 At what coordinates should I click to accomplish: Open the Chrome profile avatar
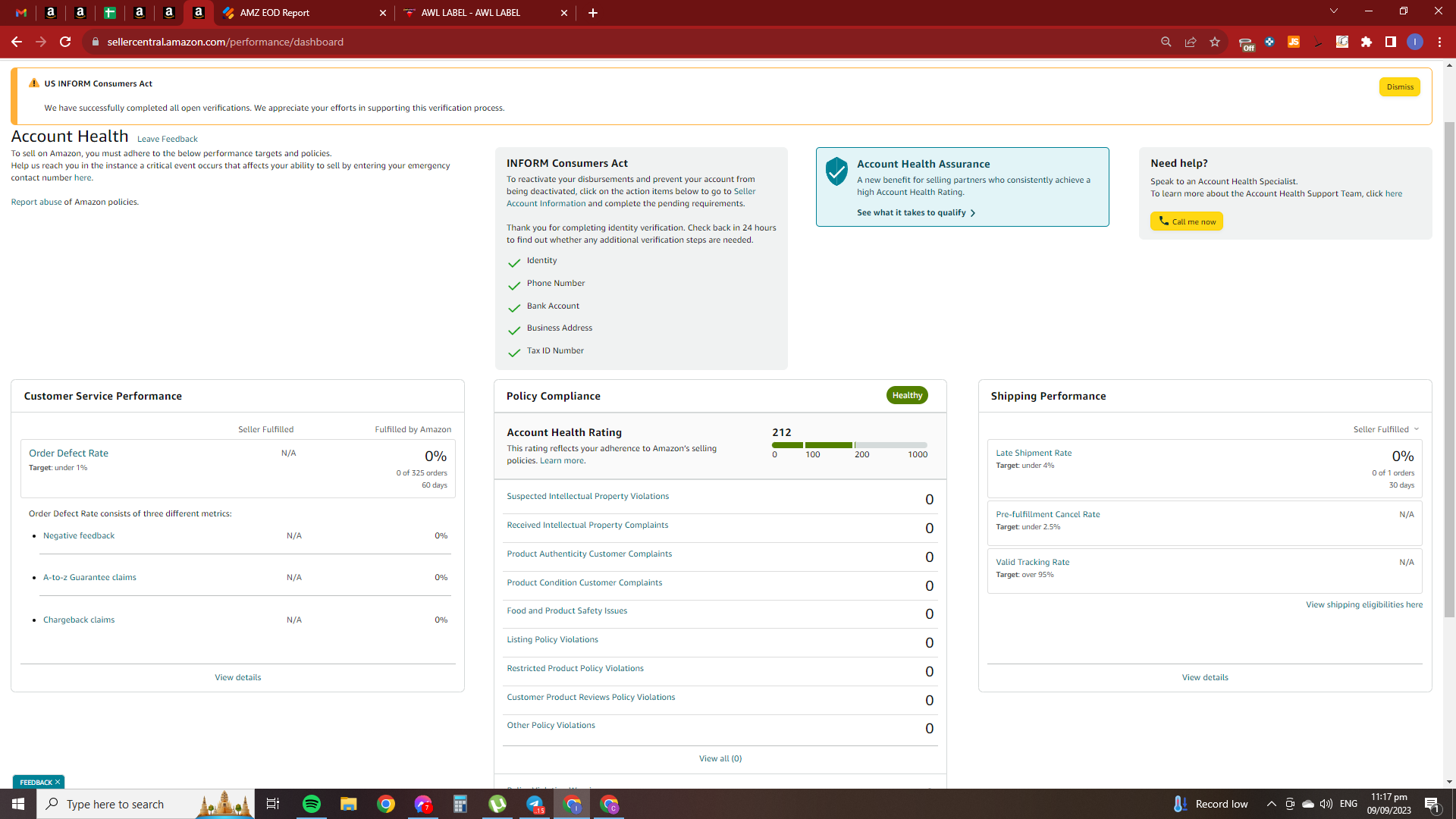[1415, 42]
